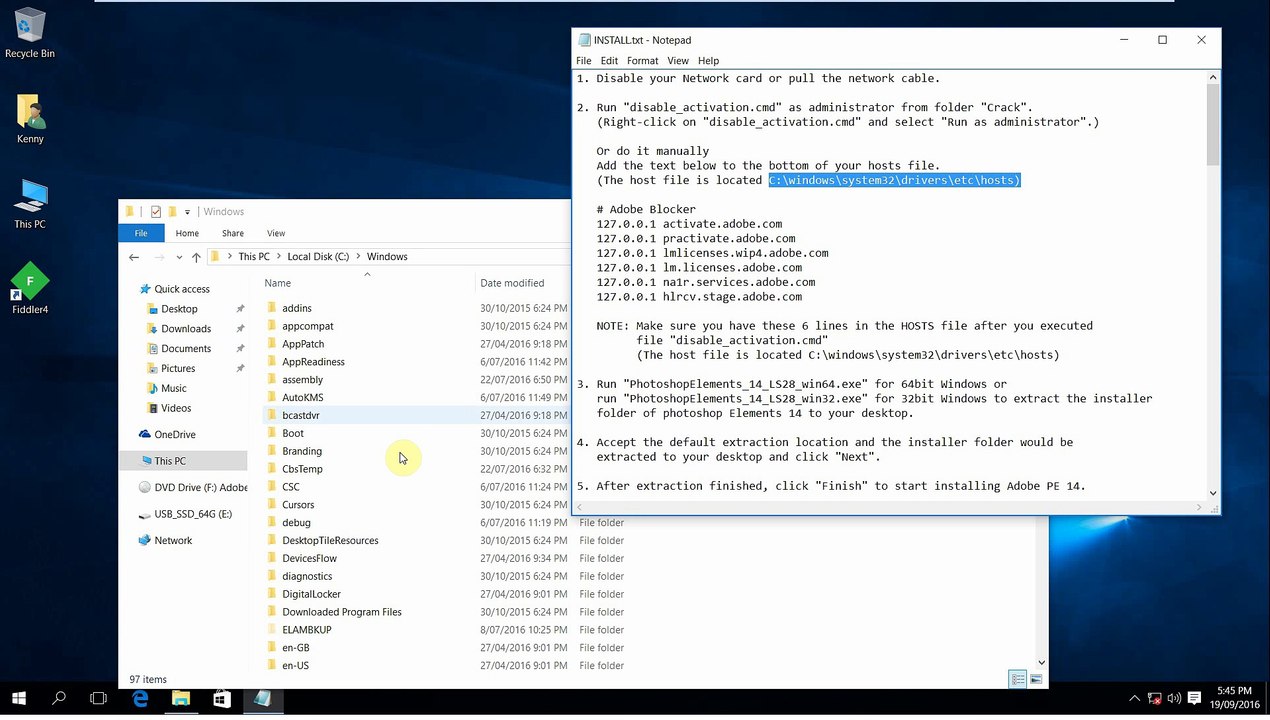Select the AppReadiness folder
This screenshot has width=1270, height=720.
tap(313, 362)
